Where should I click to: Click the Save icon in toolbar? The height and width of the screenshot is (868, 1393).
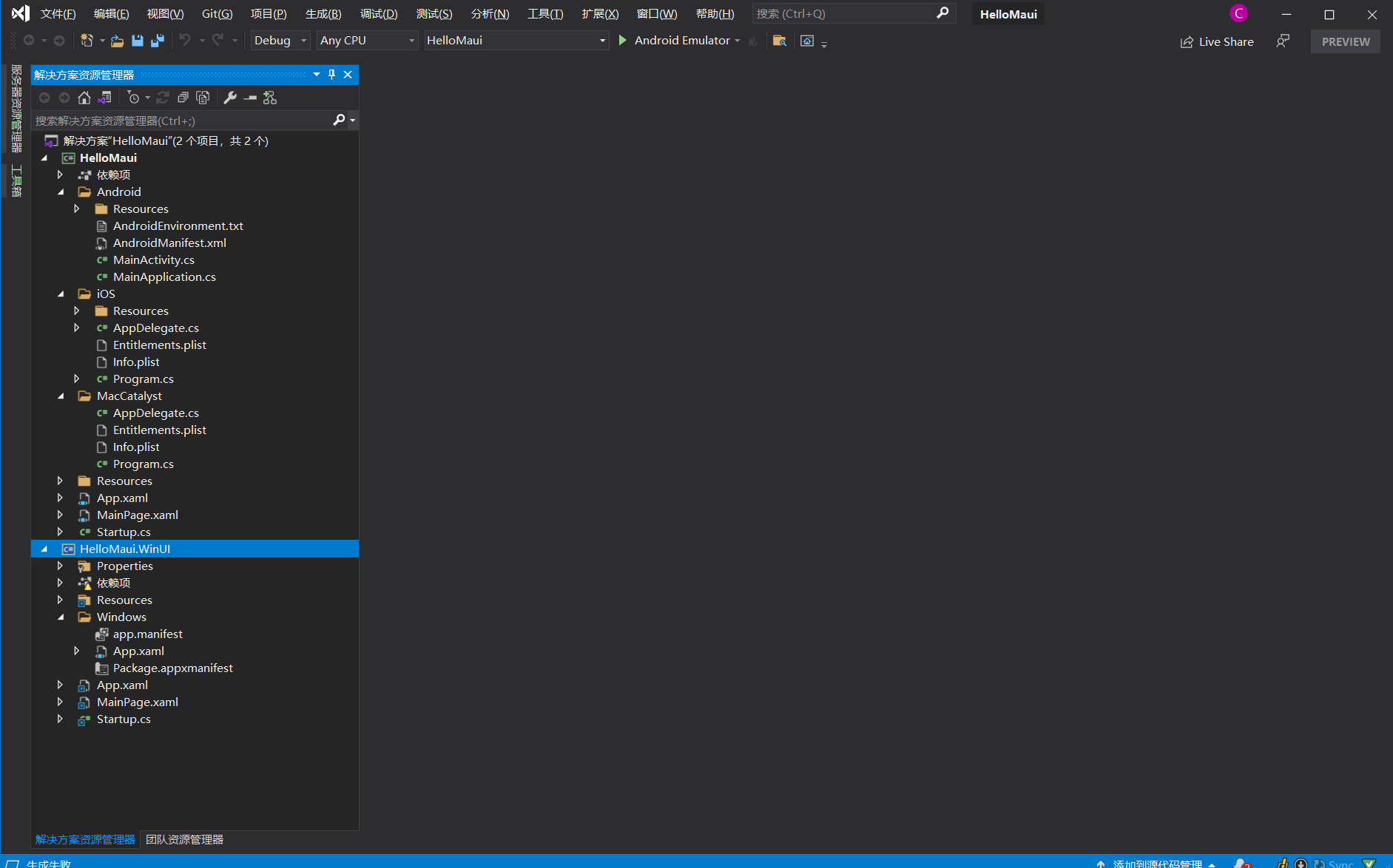pyautogui.click(x=138, y=41)
